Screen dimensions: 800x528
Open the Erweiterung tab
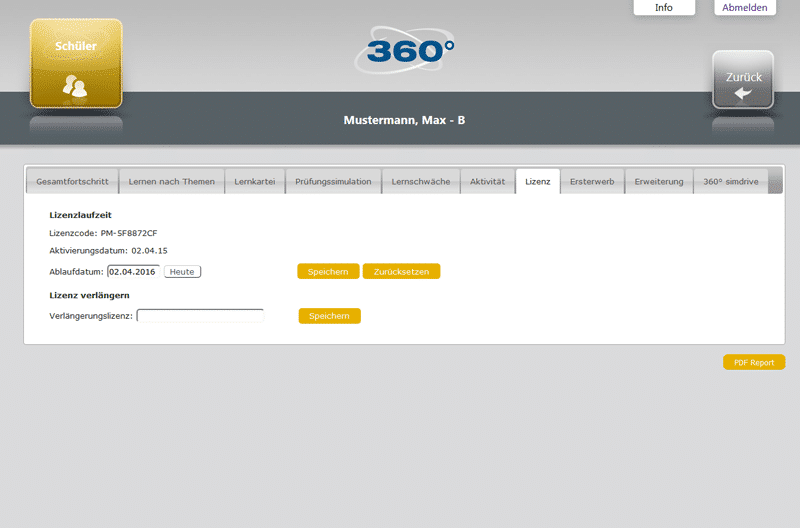tap(658, 181)
